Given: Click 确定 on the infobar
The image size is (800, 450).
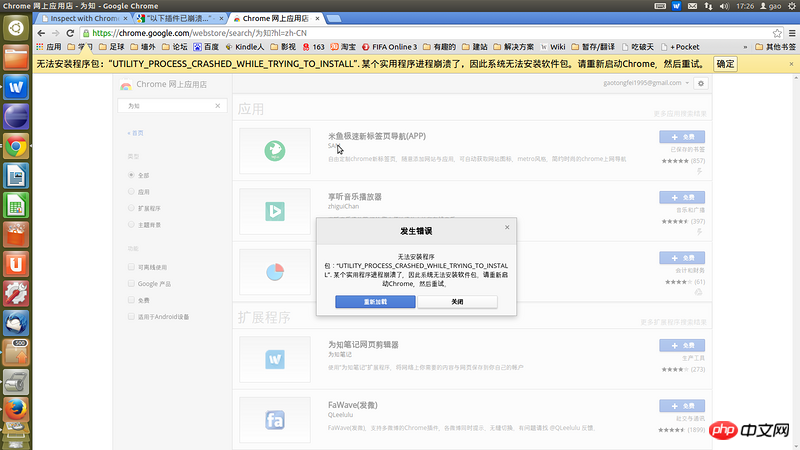Looking at the screenshot, I should 726,64.
